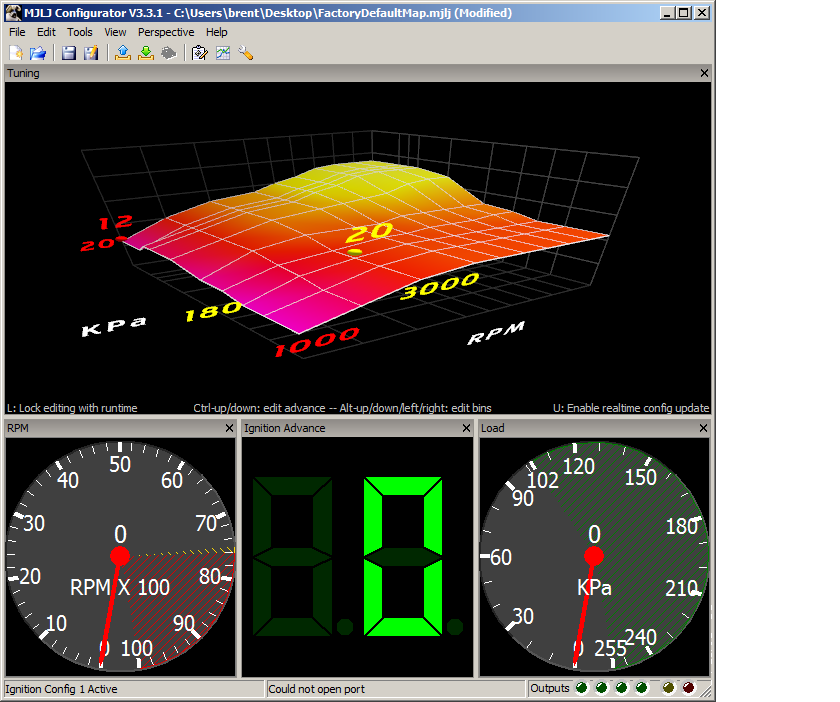Click the Load gauge needle hub
Viewport: 840px width, 702px height.
[x=594, y=556]
